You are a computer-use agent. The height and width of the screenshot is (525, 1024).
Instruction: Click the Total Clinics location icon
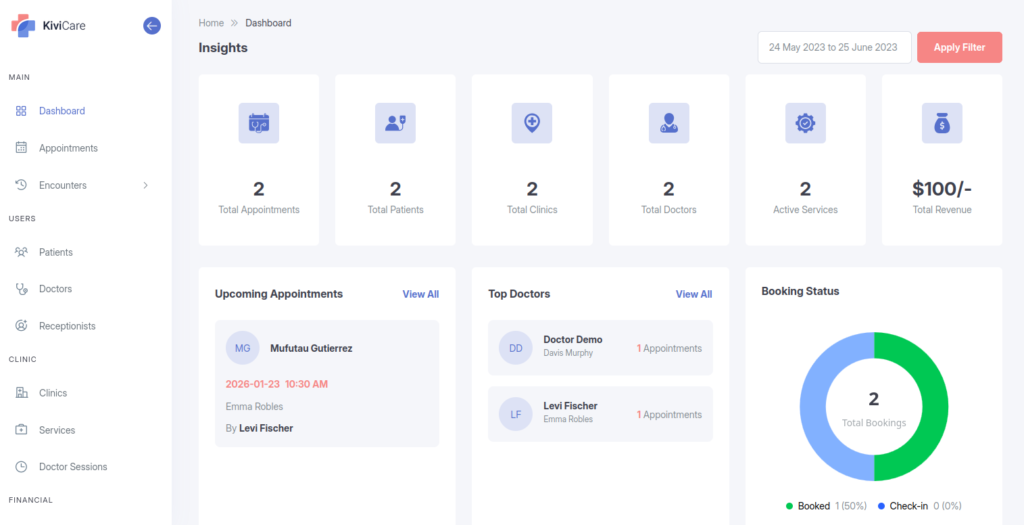click(x=532, y=123)
